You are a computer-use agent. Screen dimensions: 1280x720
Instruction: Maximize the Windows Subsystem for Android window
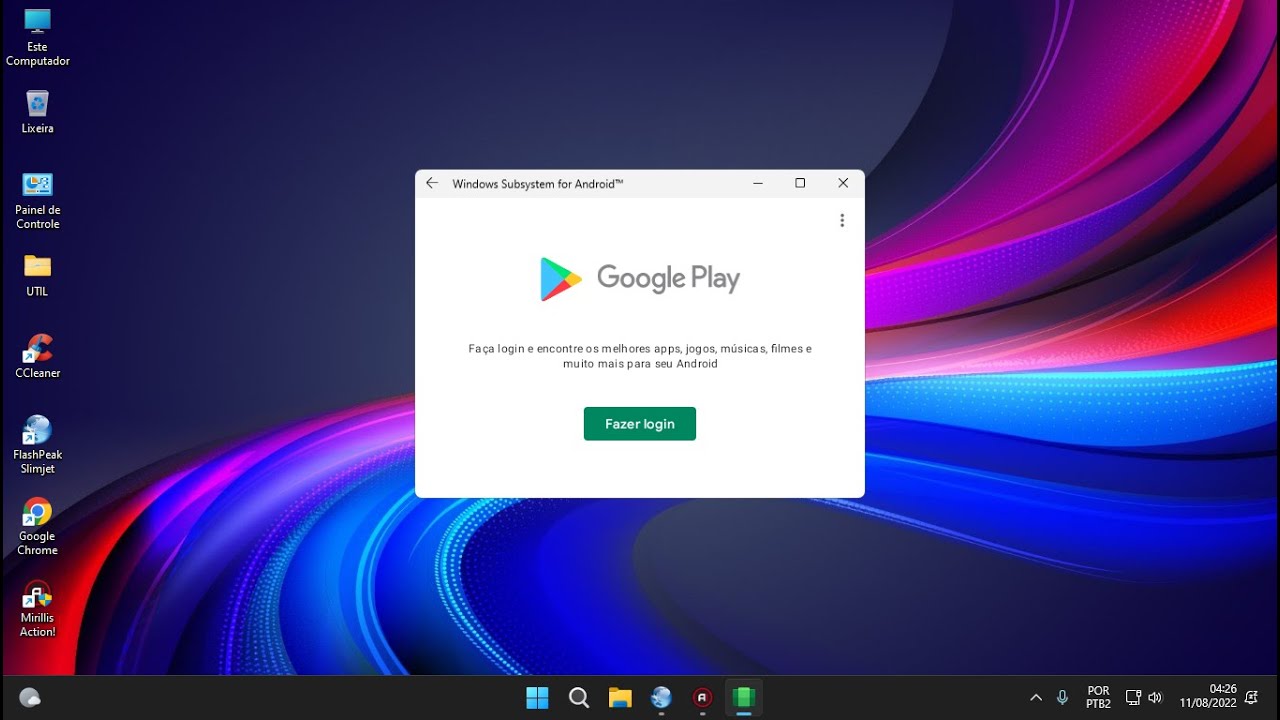coord(800,183)
